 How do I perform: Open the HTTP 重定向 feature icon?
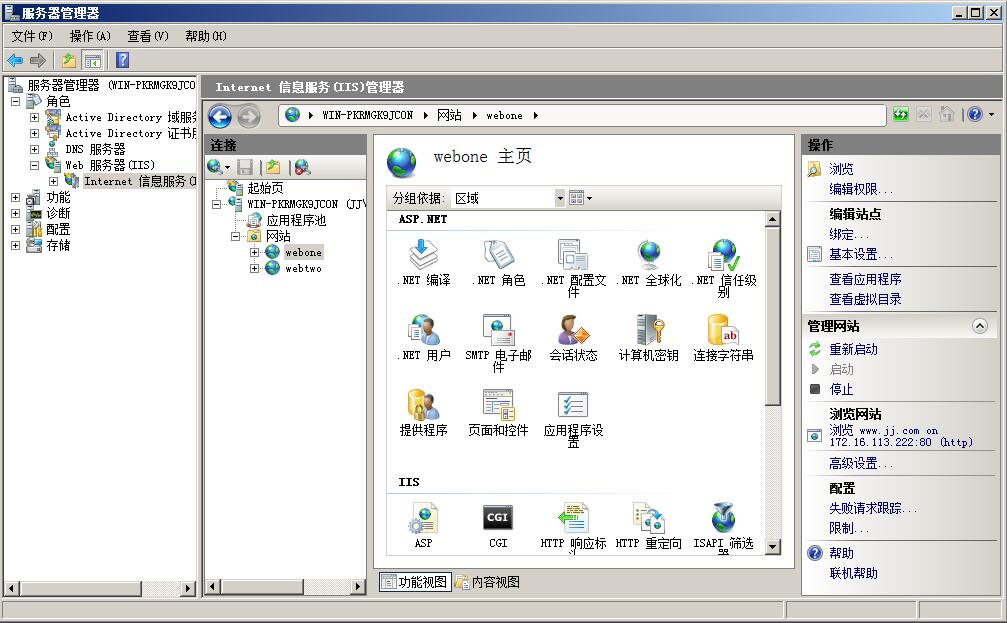click(649, 525)
